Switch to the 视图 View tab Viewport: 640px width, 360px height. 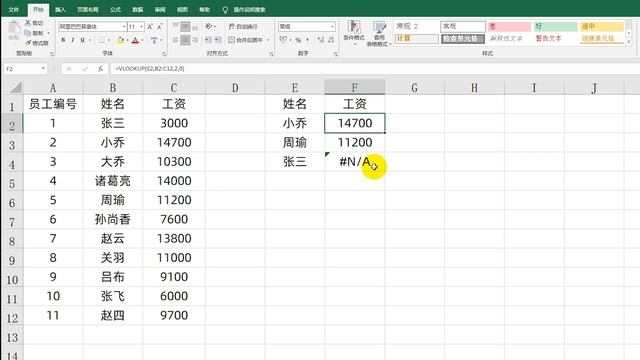182,9
